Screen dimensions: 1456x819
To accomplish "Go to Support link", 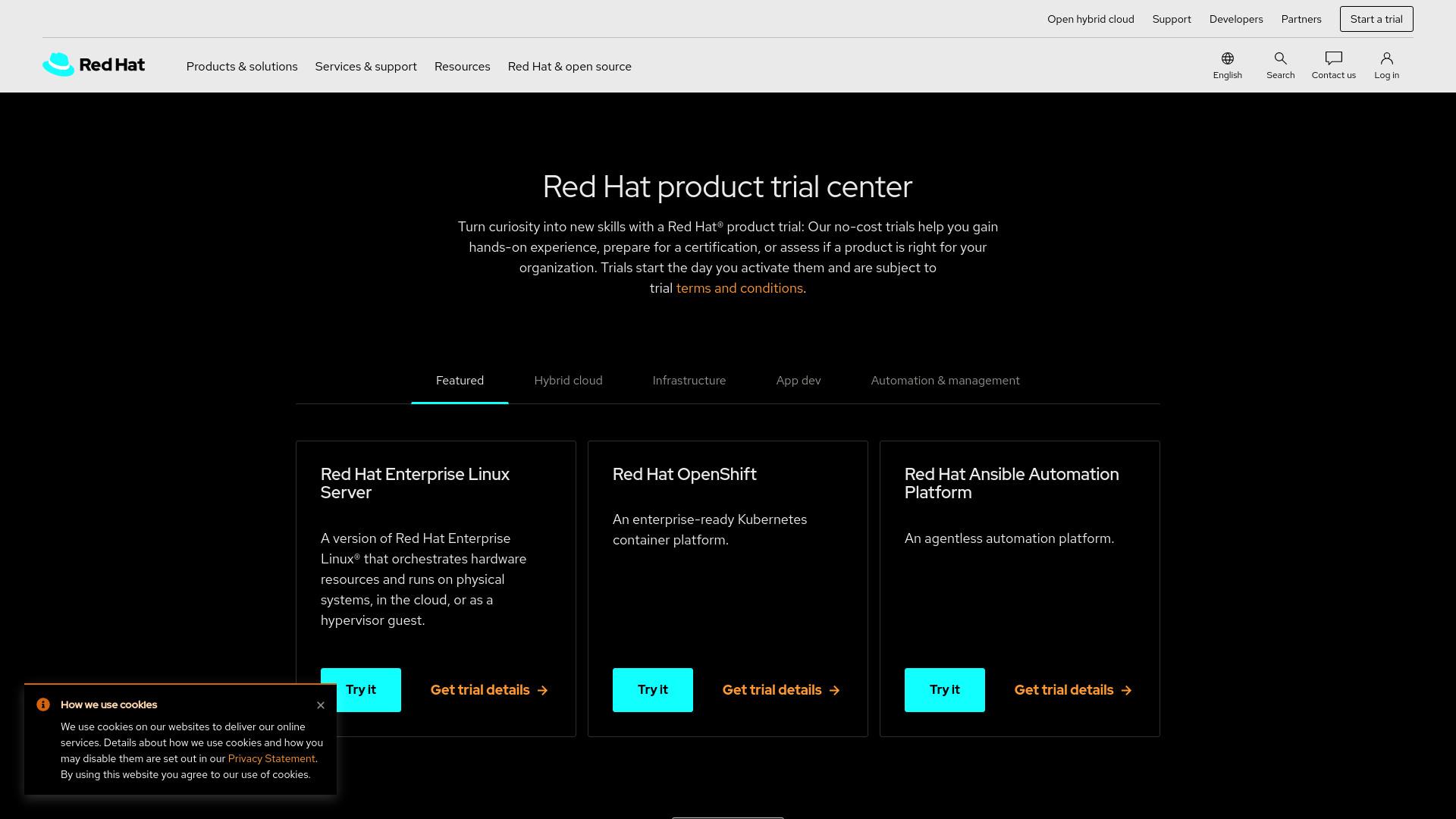I will tap(1171, 19).
